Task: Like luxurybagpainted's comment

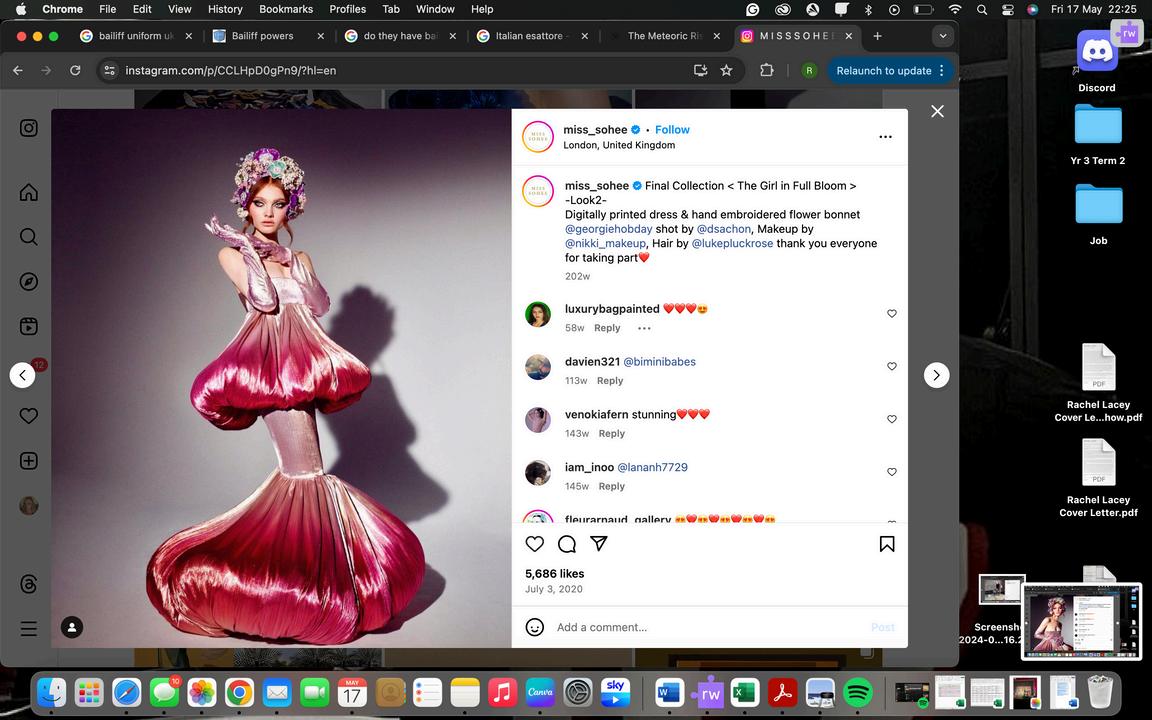Action: click(892, 314)
